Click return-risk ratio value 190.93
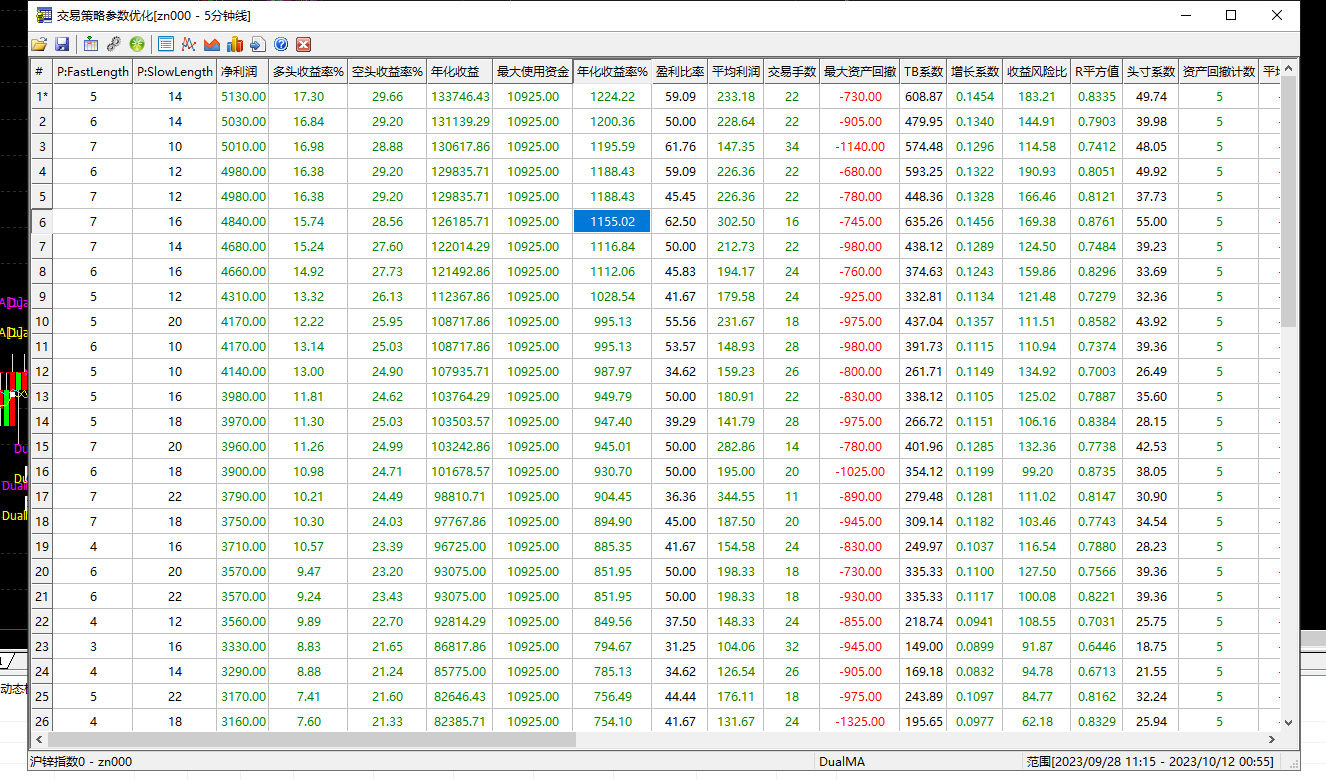The width and height of the screenshot is (1326, 780). 1037,171
